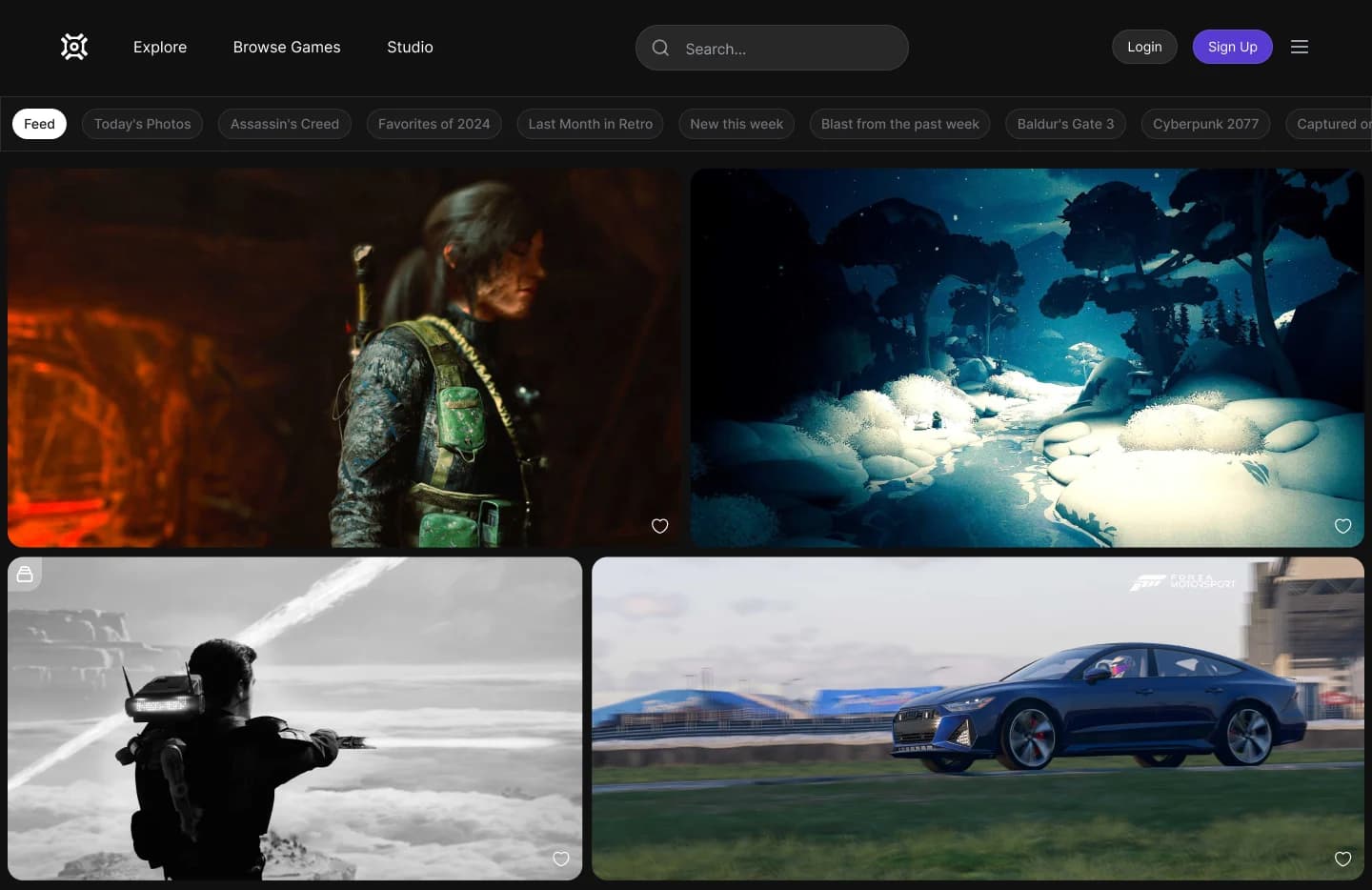Filter by Assassin's Creed
Image resolution: width=1372 pixels, height=890 pixels.
click(x=284, y=124)
